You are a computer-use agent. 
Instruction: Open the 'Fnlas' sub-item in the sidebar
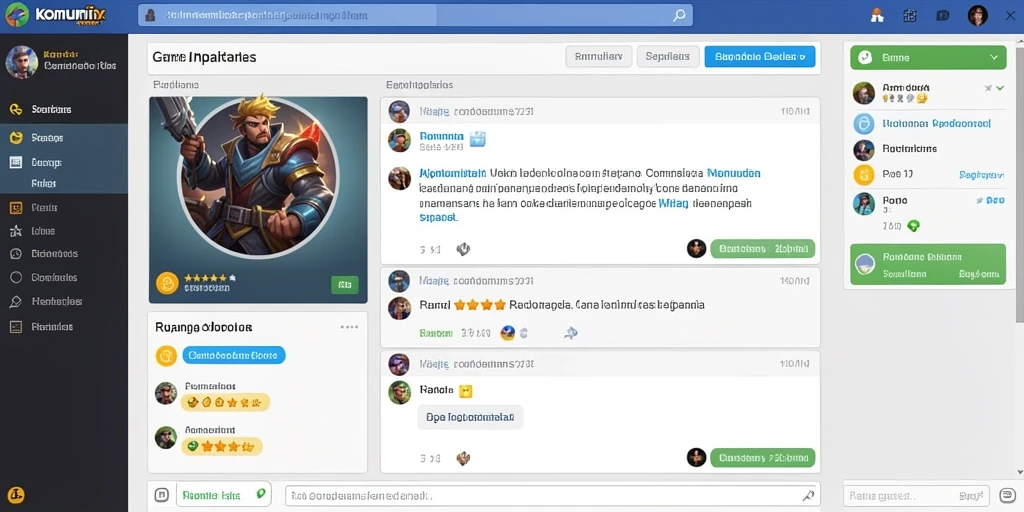[44, 184]
